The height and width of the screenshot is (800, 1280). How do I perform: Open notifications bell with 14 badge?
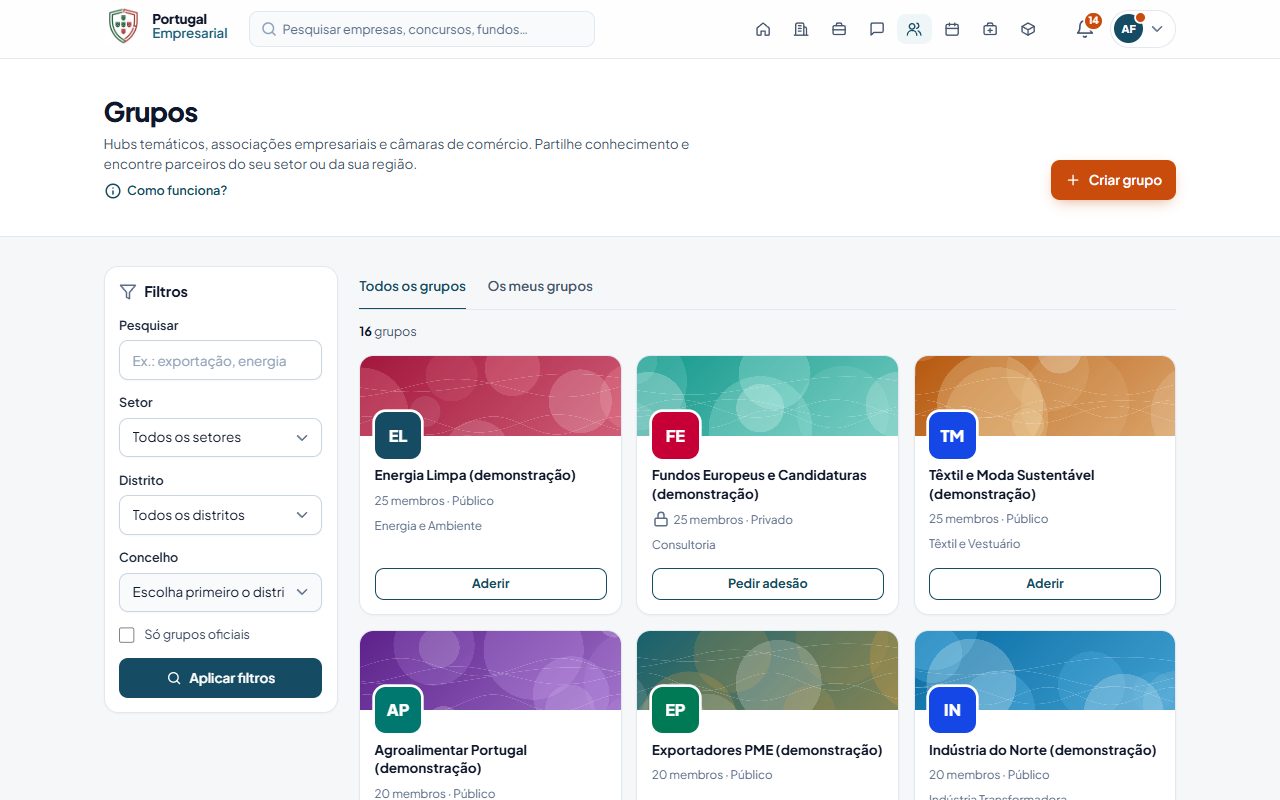tap(1085, 29)
